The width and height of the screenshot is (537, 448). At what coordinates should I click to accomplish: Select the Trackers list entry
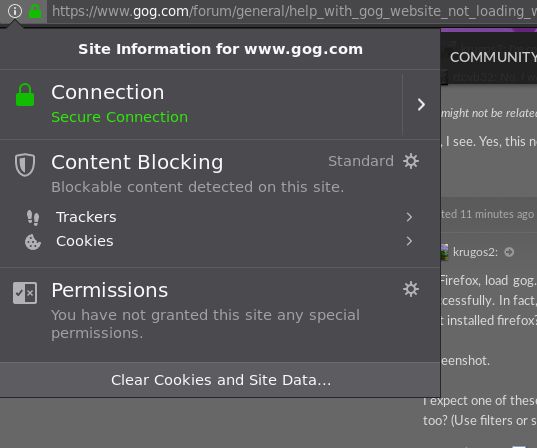220,217
